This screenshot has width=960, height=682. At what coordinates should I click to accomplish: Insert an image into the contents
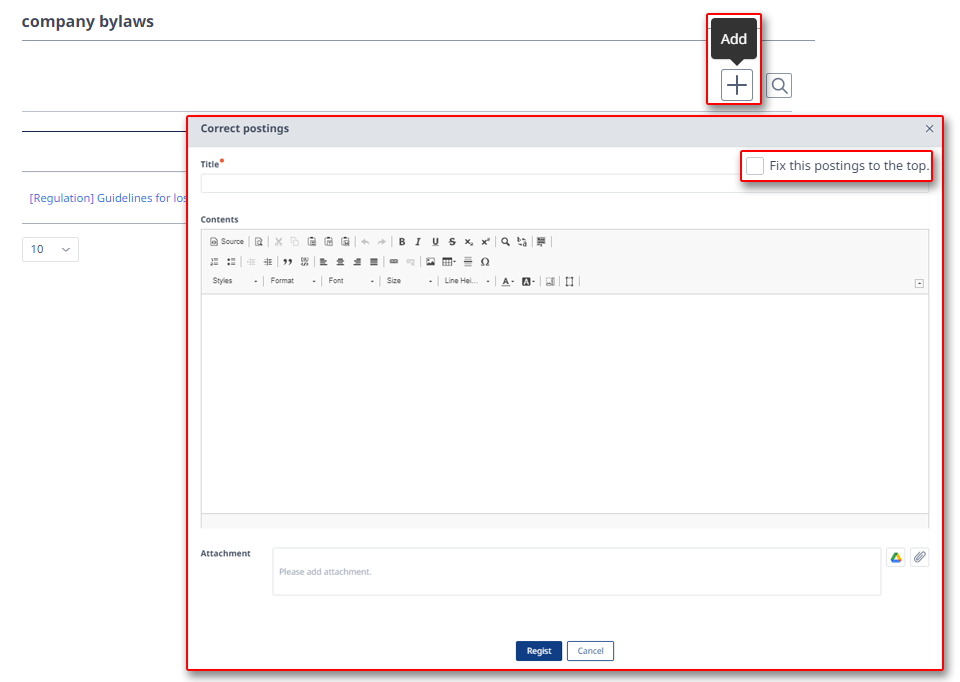(x=430, y=262)
